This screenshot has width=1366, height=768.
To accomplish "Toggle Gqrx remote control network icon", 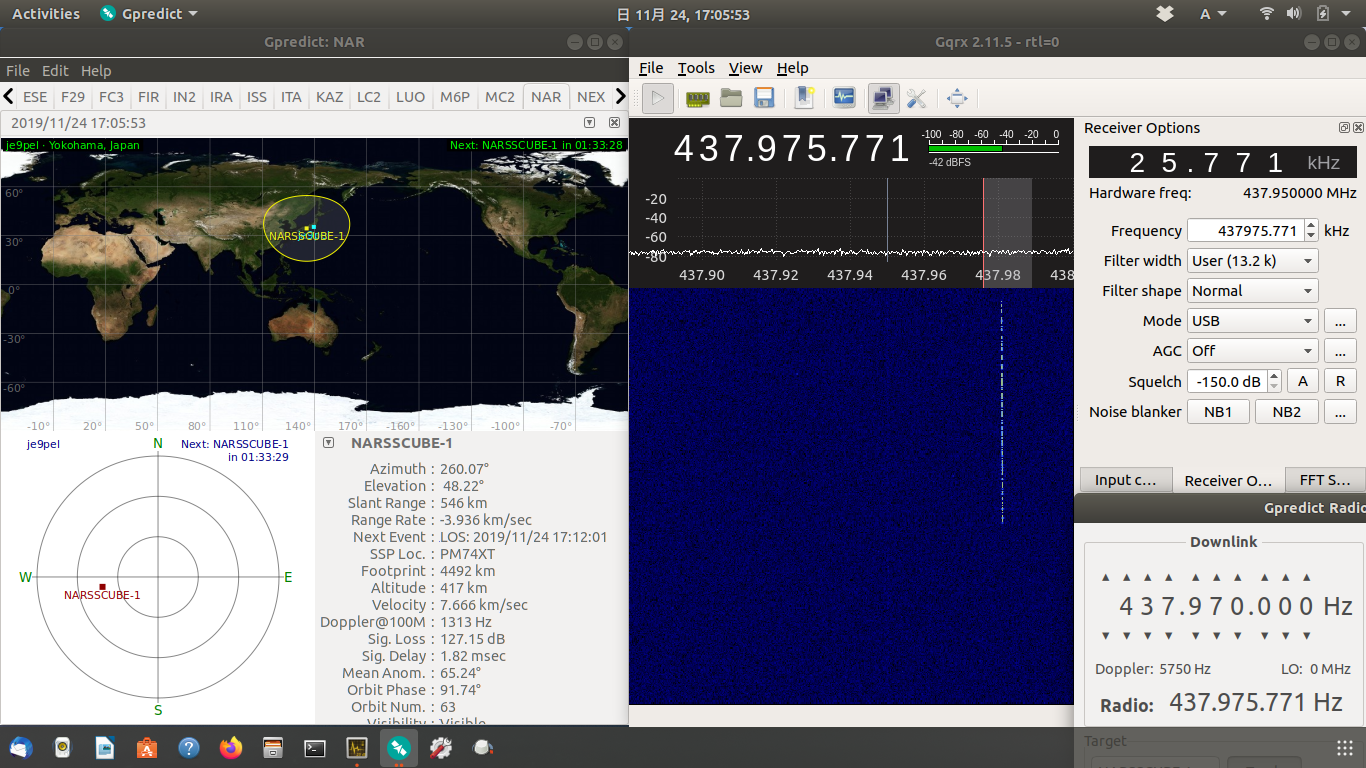I will coord(883,98).
